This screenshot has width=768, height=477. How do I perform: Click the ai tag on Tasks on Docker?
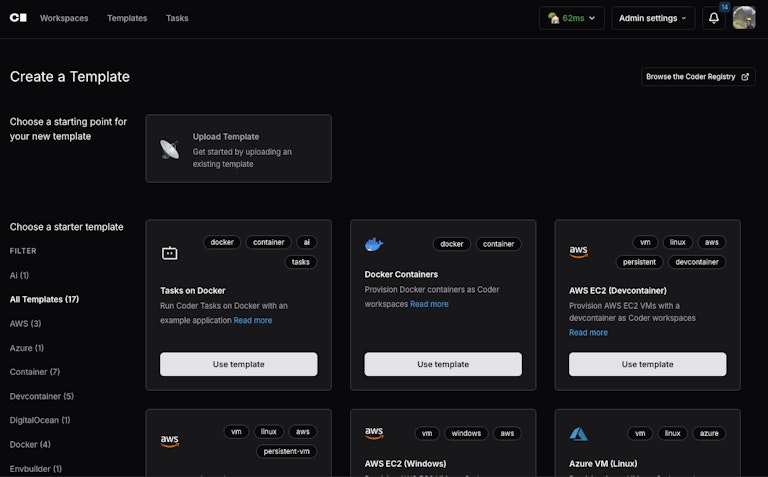coord(307,242)
